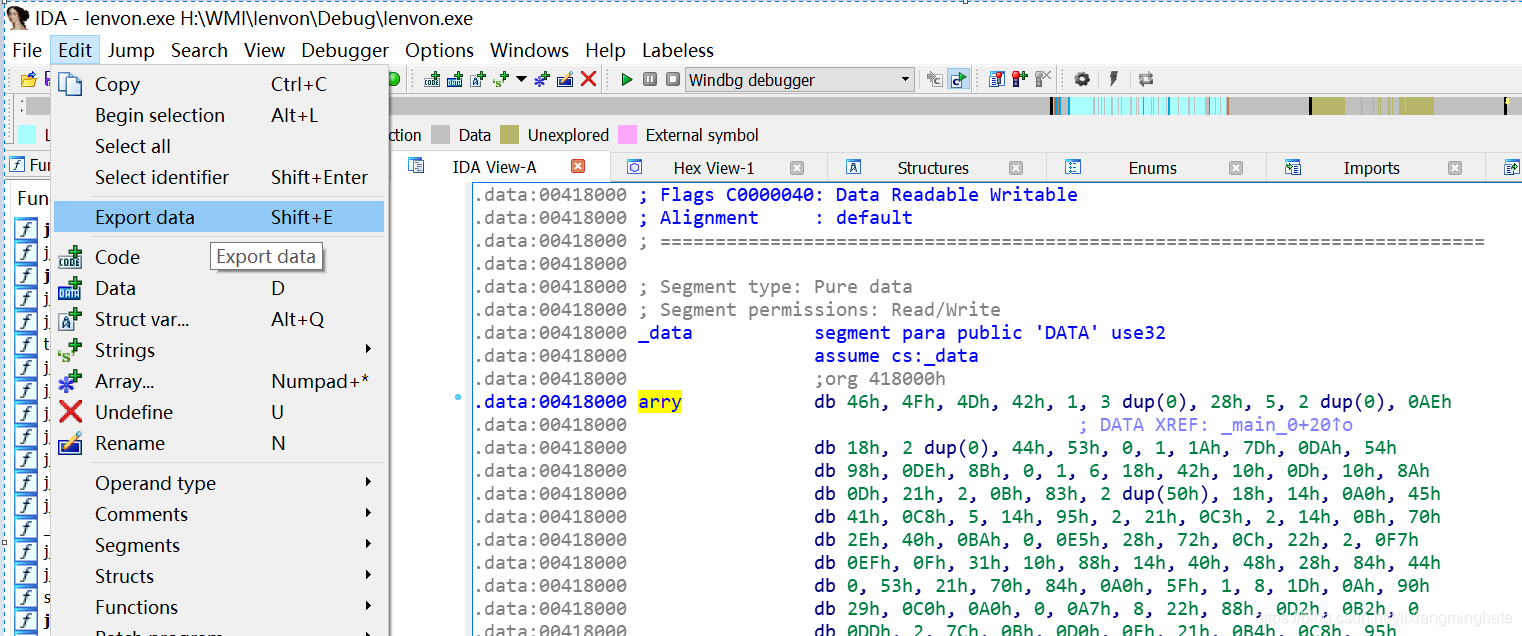
Task: Open the Help menu
Action: [x=605, y=50]
